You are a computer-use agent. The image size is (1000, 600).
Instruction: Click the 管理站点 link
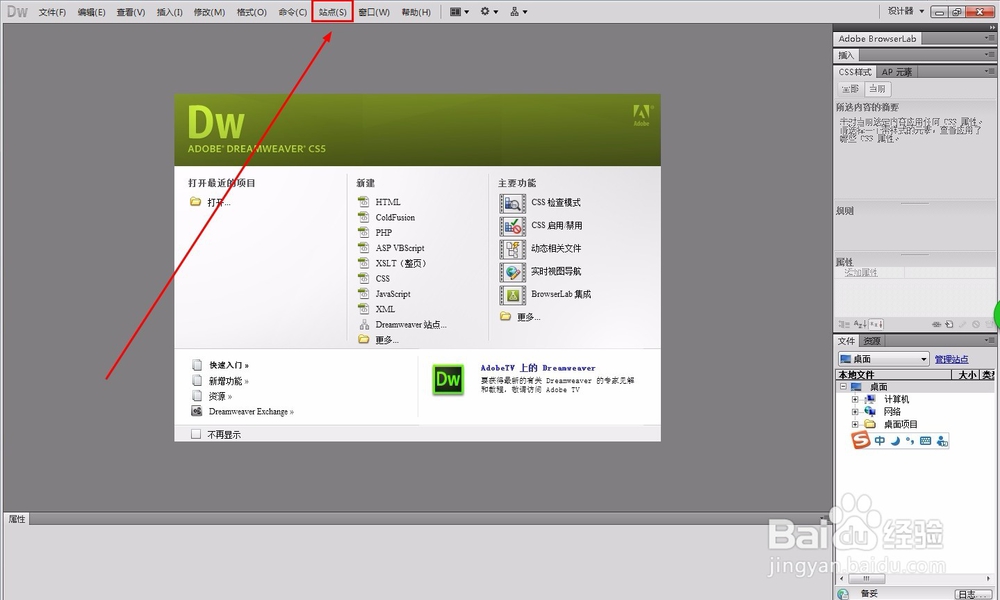(952, 359)
